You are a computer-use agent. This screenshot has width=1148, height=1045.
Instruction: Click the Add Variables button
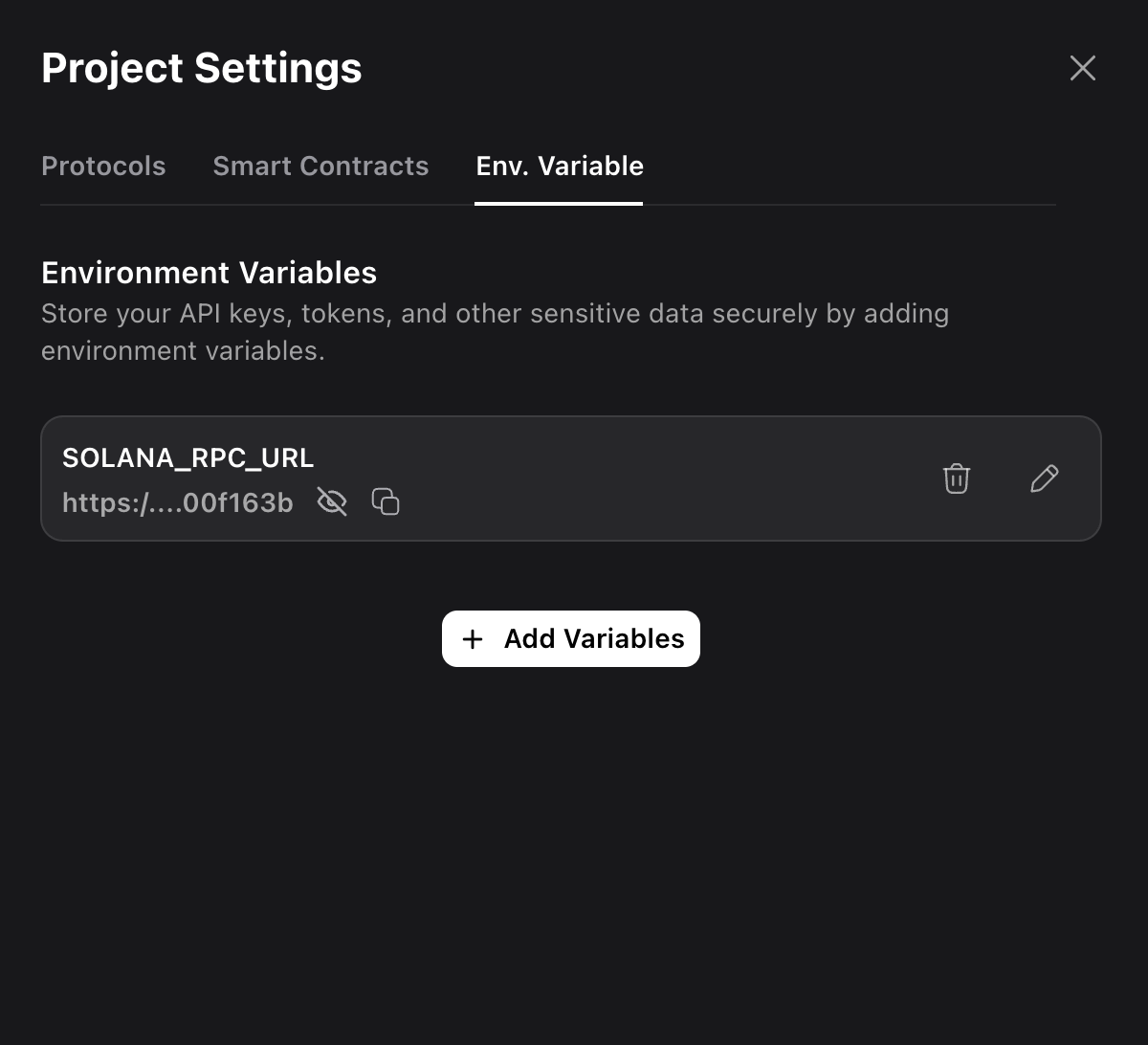tap(570, 638)
